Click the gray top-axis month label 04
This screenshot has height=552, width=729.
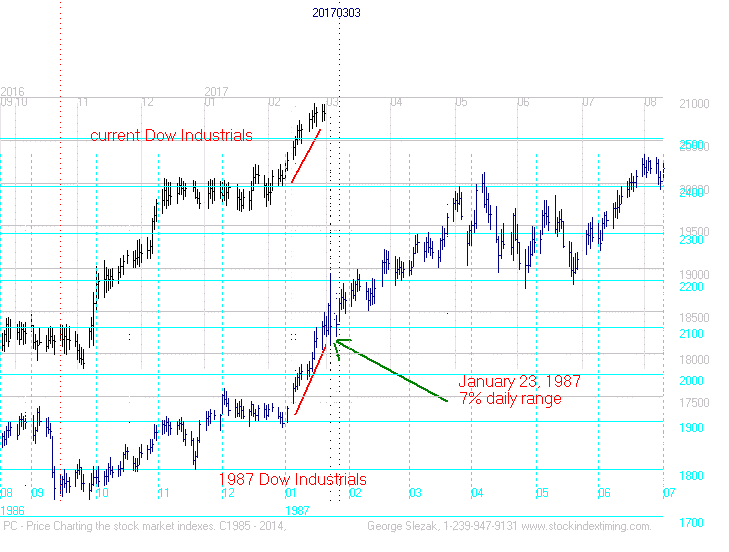[396, 102]
